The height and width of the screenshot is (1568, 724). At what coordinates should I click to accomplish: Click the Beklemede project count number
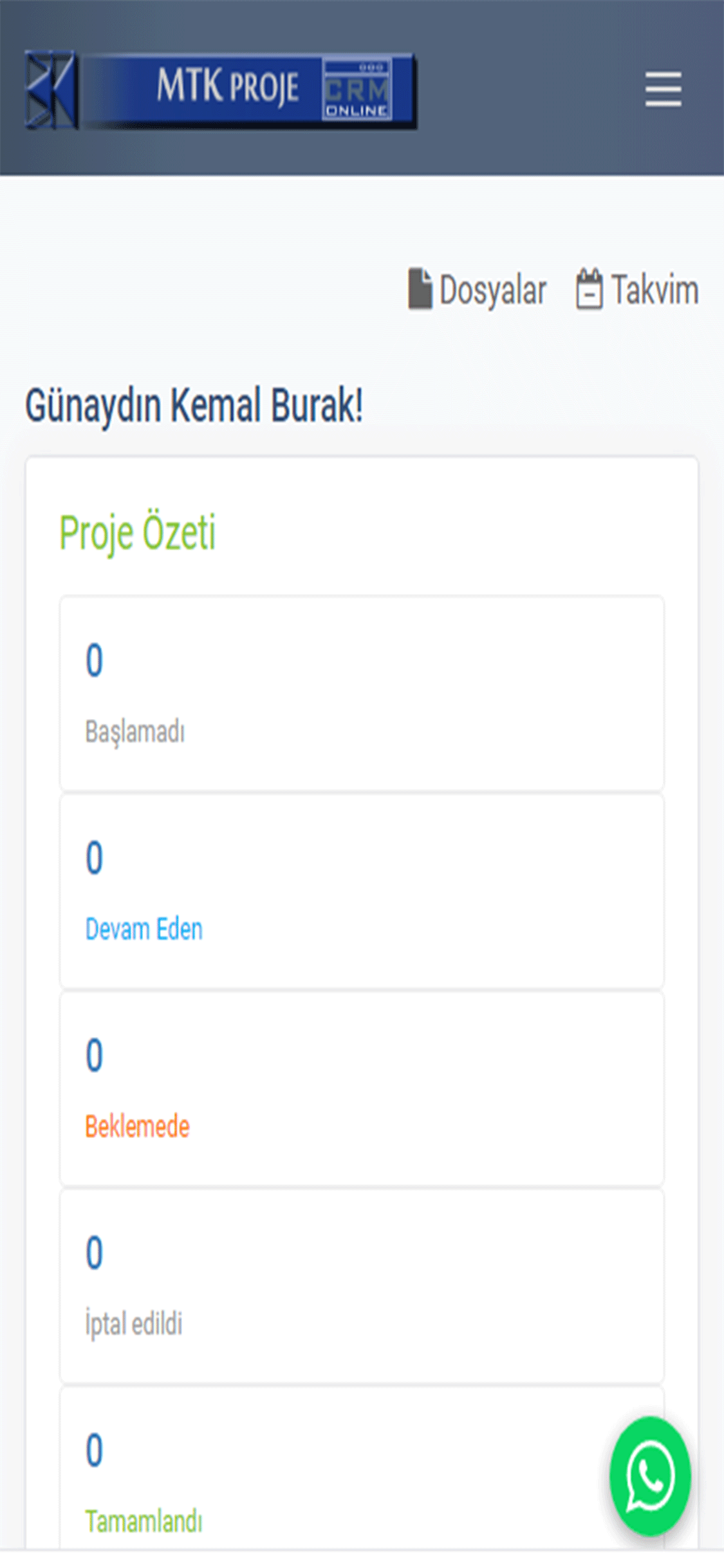point(95,1056)
